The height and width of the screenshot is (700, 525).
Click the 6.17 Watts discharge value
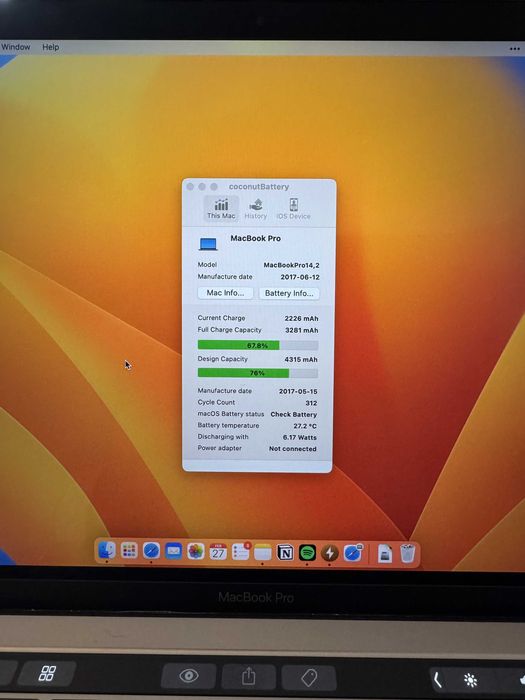300,438
